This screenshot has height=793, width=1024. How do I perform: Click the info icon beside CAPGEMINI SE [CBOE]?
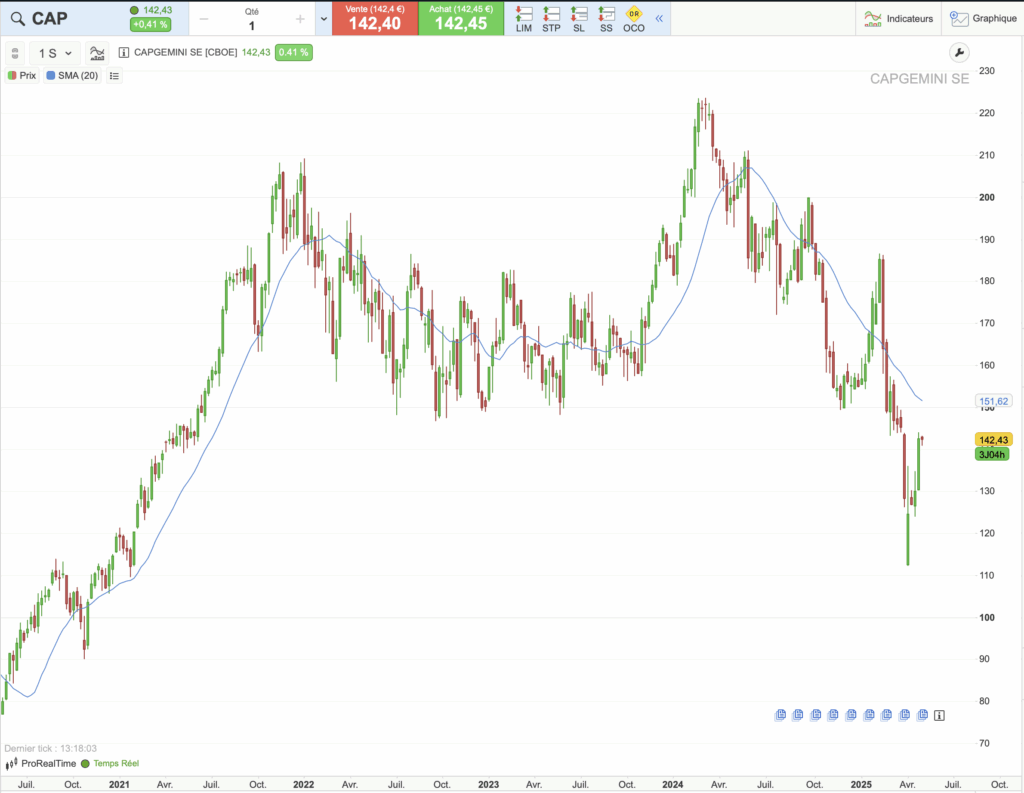coord(123,52)
